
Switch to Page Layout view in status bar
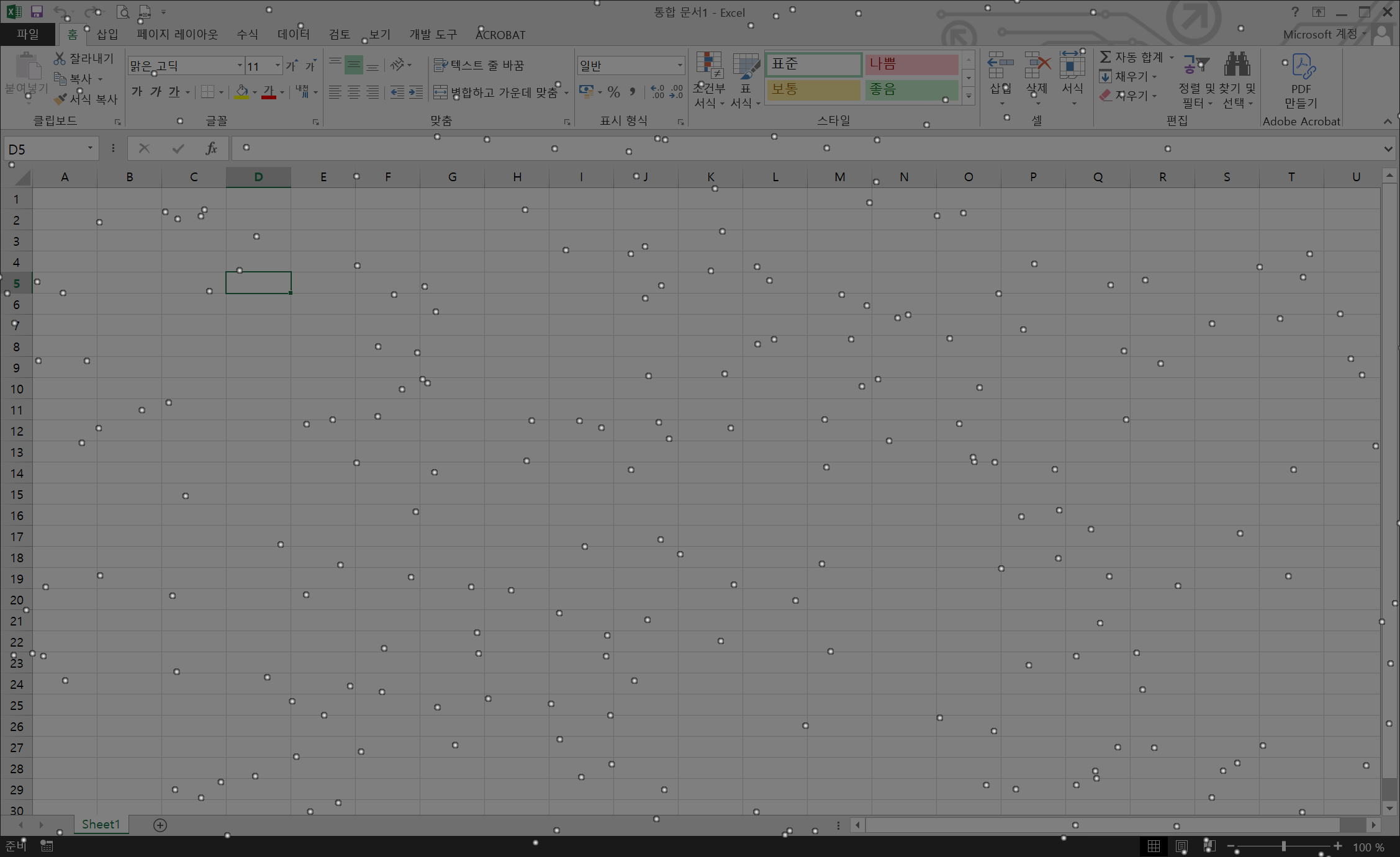coord(1181,846)
